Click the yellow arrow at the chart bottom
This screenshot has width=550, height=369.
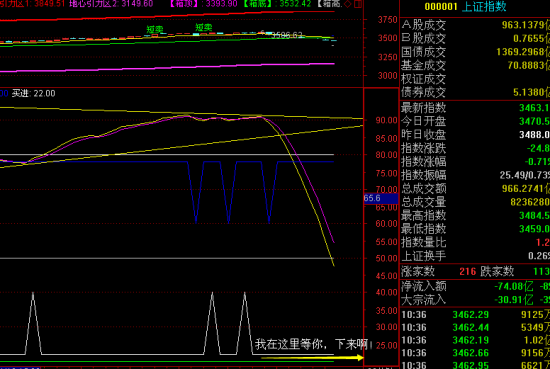pos(313,357)
